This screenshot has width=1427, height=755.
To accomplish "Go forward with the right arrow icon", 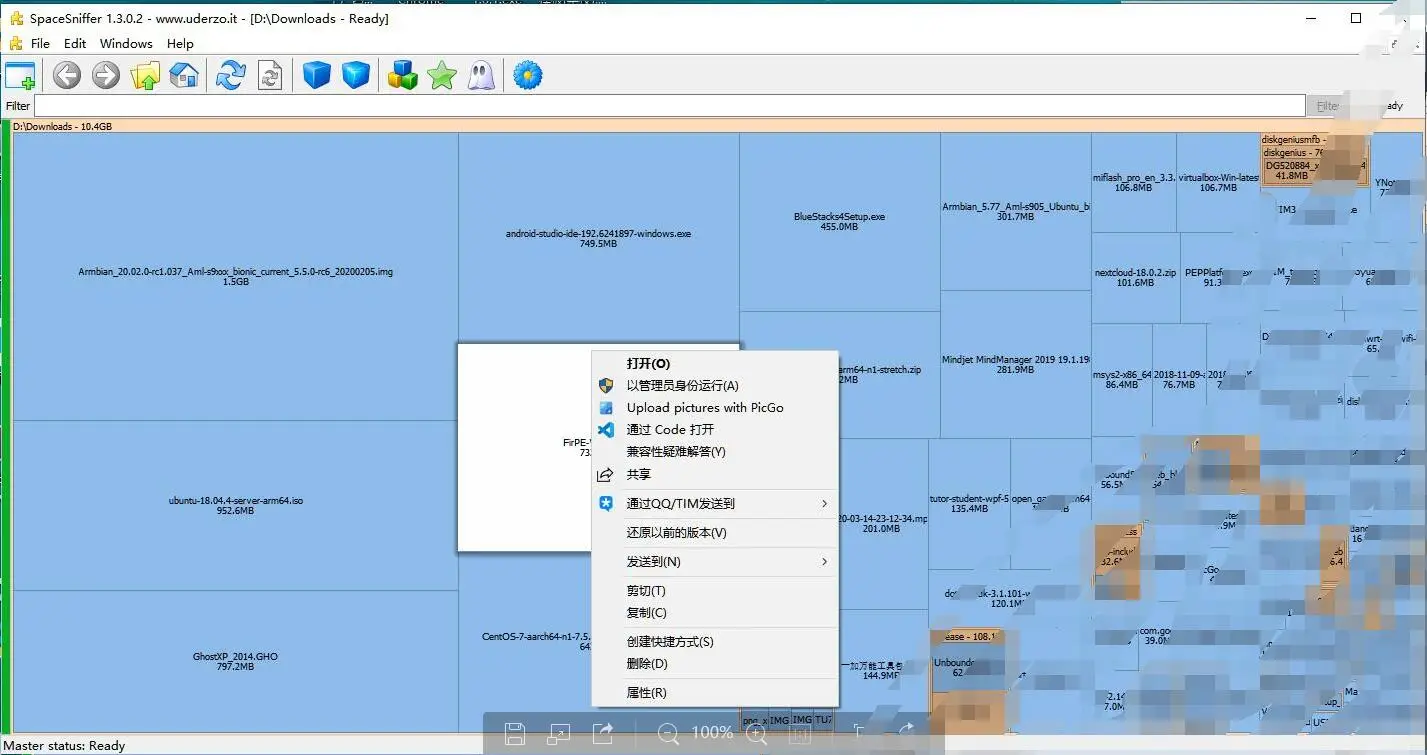I will coord(106,75).
